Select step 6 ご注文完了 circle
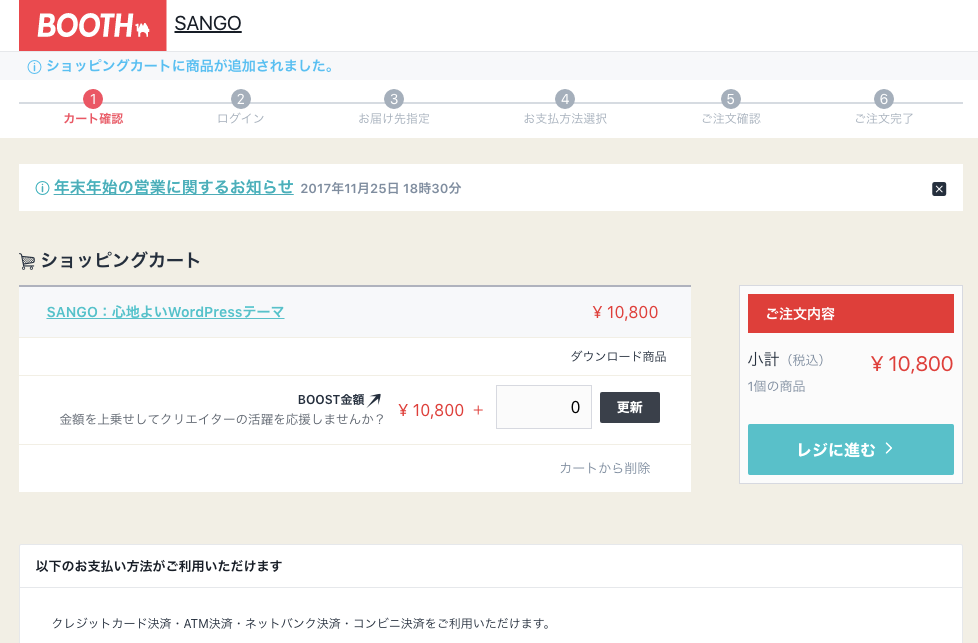Viewport: 978px width, 643px height. pyautogui.click(x=884, y=99)
